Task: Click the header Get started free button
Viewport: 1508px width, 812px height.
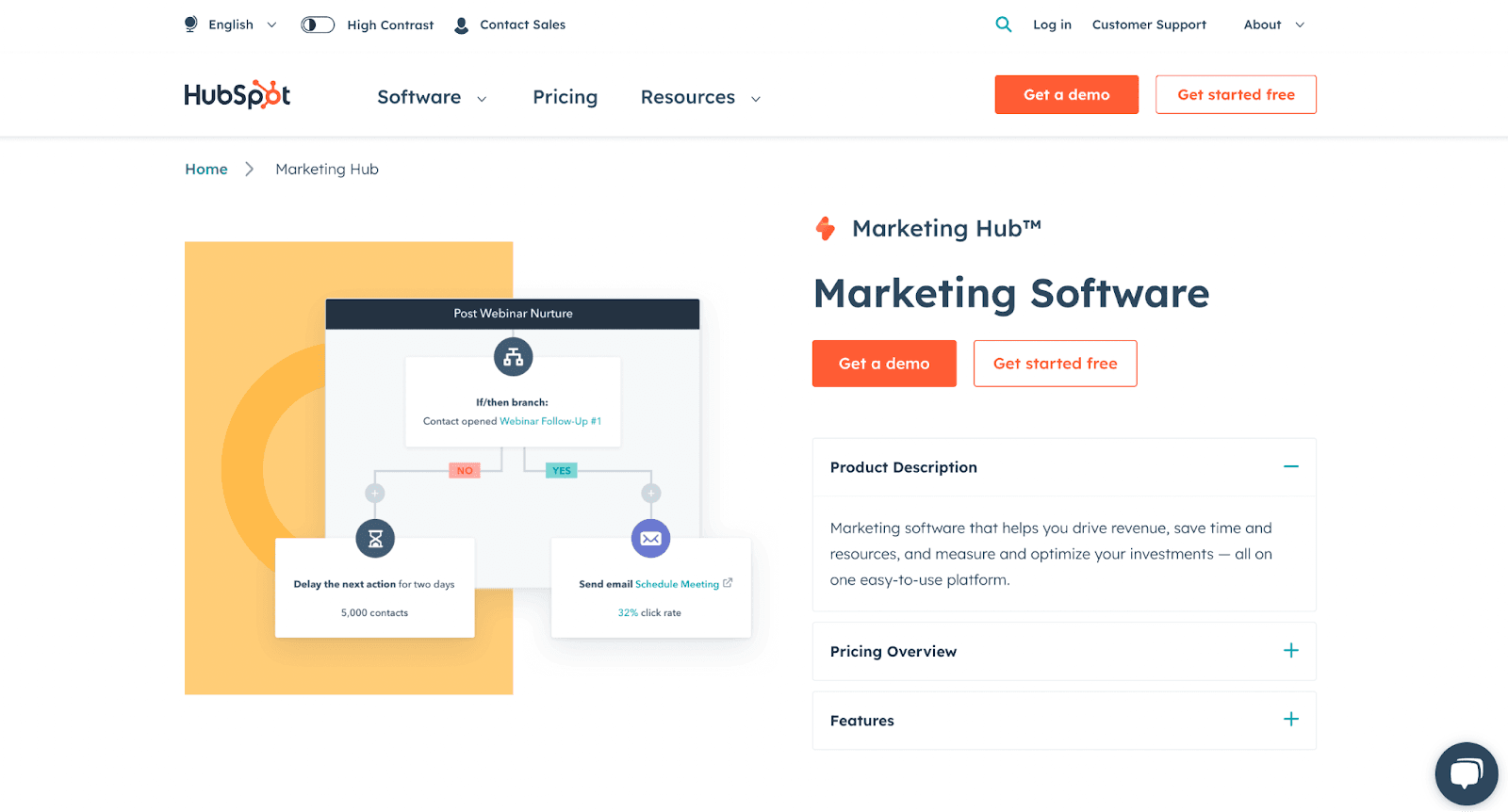Action: click(x=1236, y=94)
